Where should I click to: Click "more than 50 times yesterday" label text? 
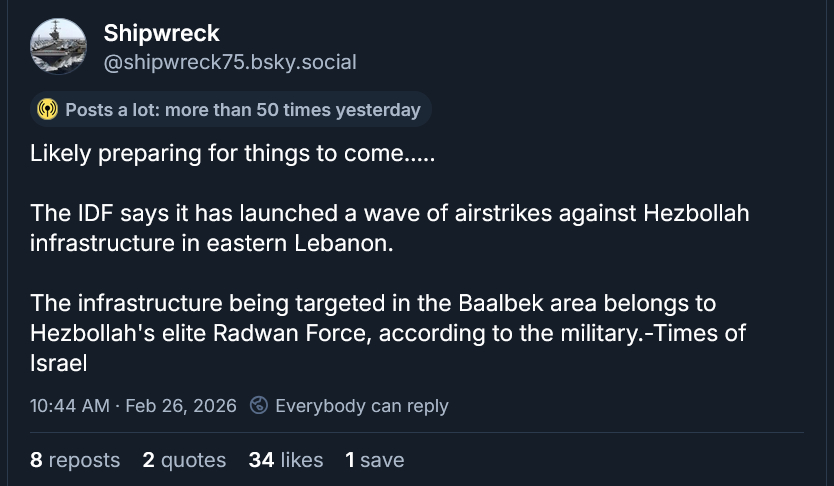(292, 110)
